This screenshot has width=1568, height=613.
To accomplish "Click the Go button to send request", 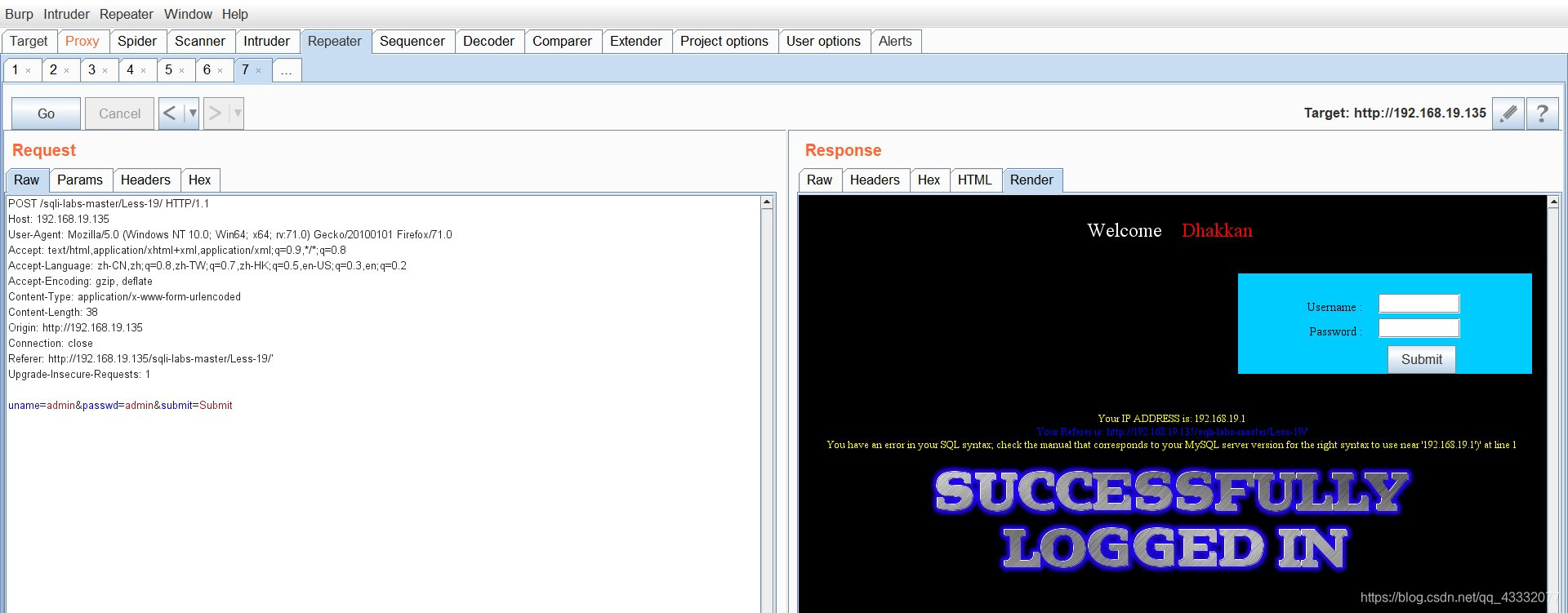I will pyautogui.click(x=47, y=113).
